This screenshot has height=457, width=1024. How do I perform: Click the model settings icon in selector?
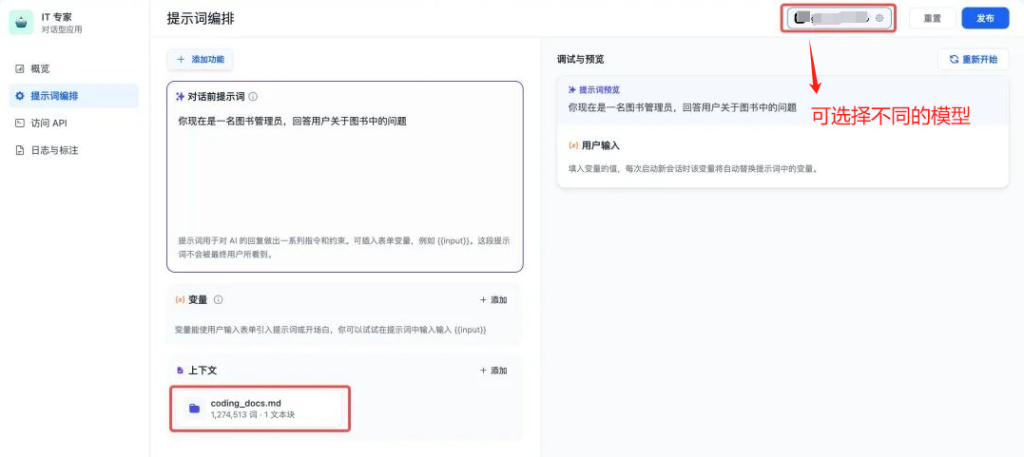[x=879, y=18]
